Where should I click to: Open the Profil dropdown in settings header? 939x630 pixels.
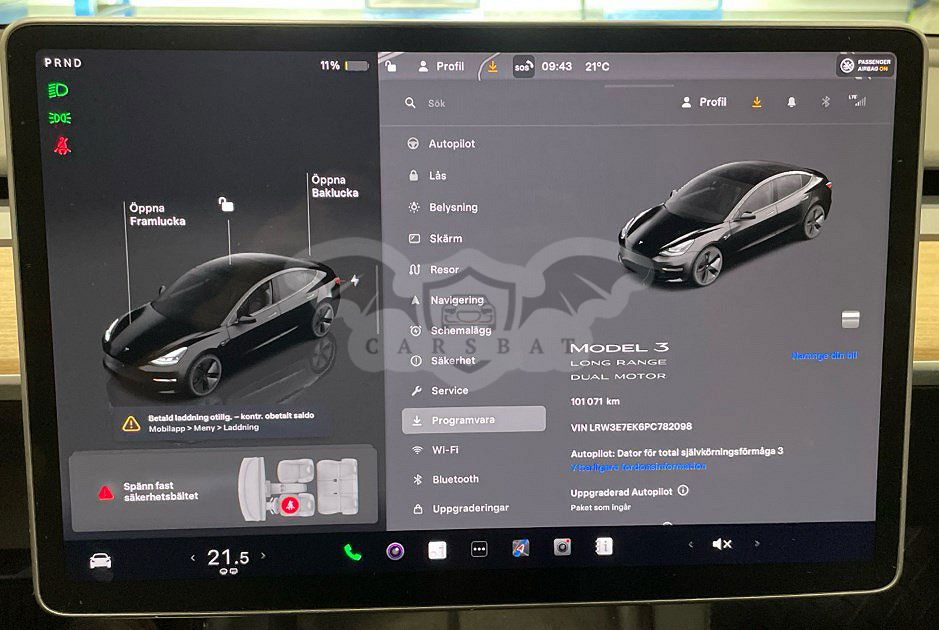(x=704, y=102)
